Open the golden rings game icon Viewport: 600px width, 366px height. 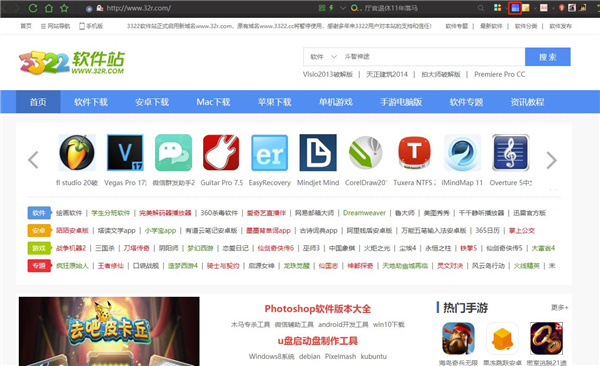(x=546, y=338)
